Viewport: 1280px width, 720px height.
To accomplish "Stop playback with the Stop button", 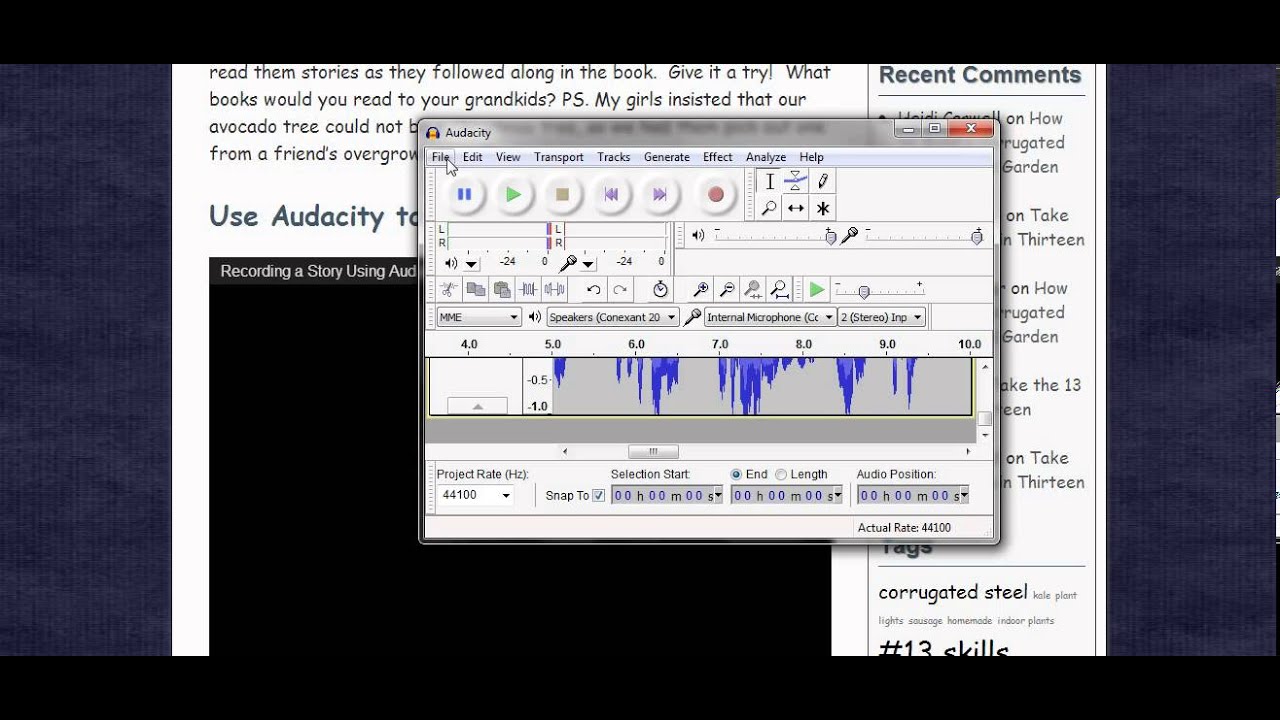I will pos(562,195).
